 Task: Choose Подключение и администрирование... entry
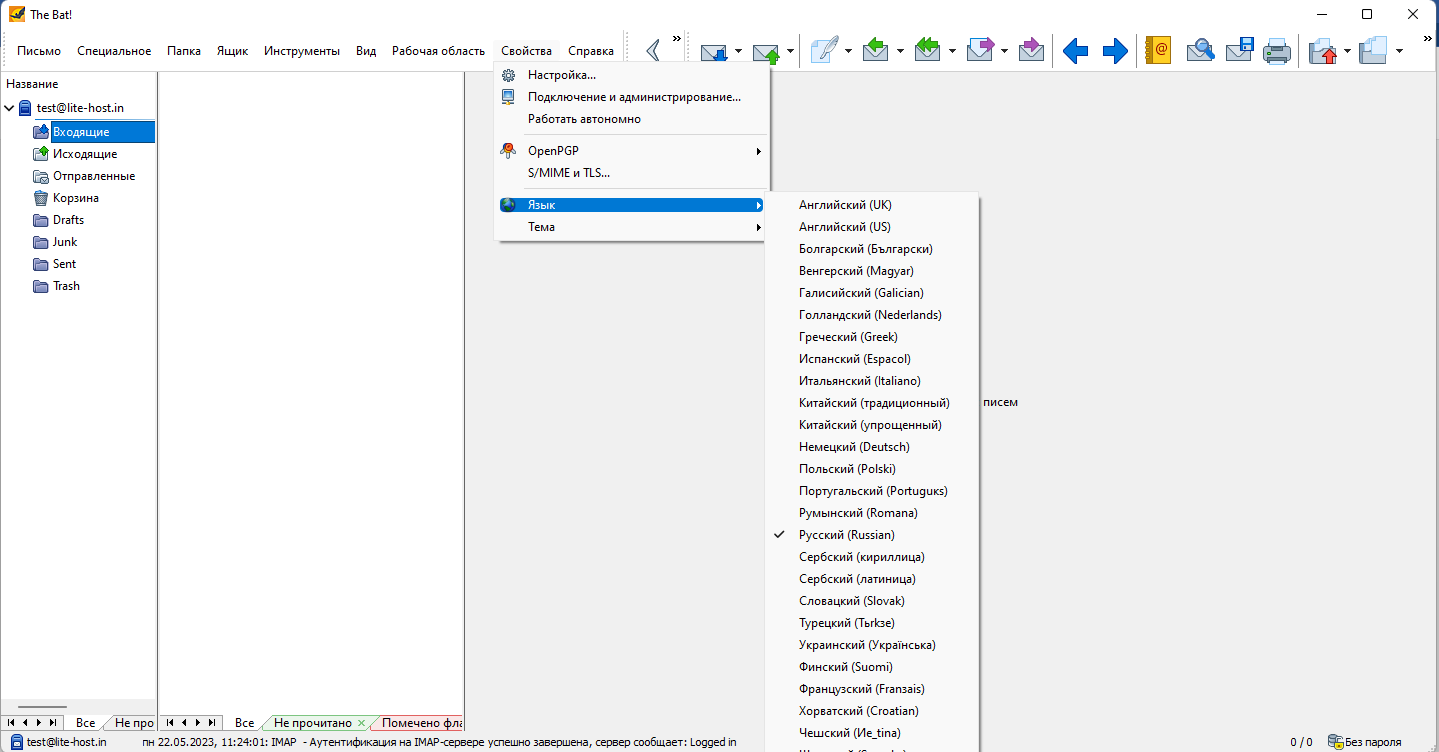(x=632, y=97)
